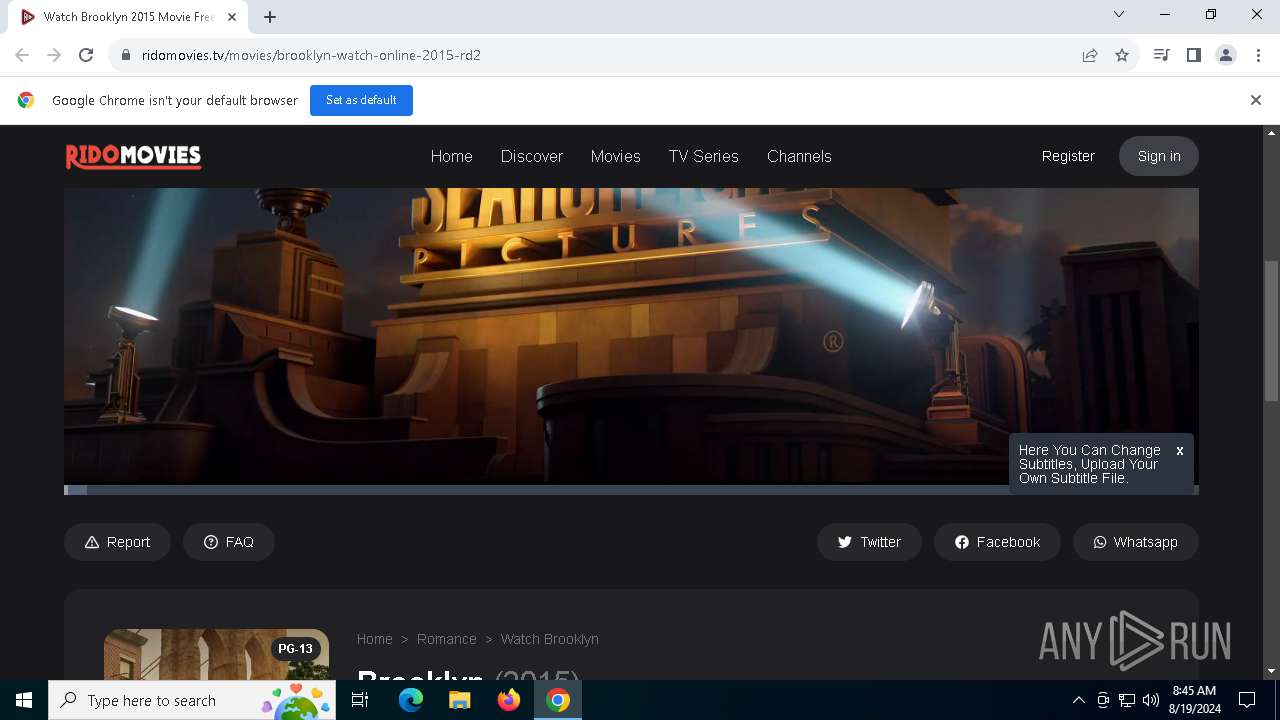This screenshot has height=720, width=1280.
Task: Launch Microsoft Edge from taskbar
Action: pyautogui.click(x=411, y=700)
